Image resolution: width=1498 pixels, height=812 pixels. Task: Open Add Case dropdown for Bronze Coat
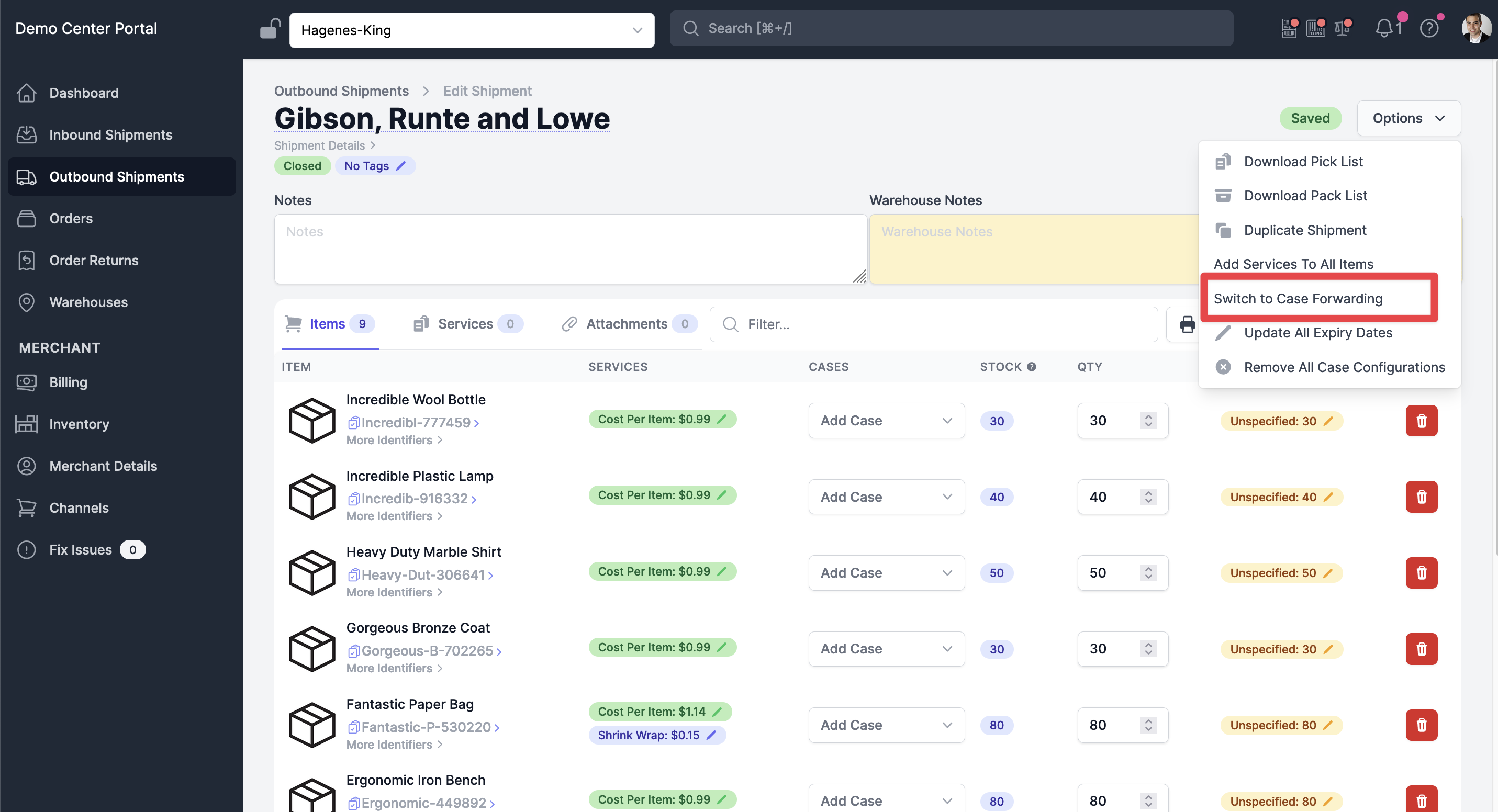[886, 649]
